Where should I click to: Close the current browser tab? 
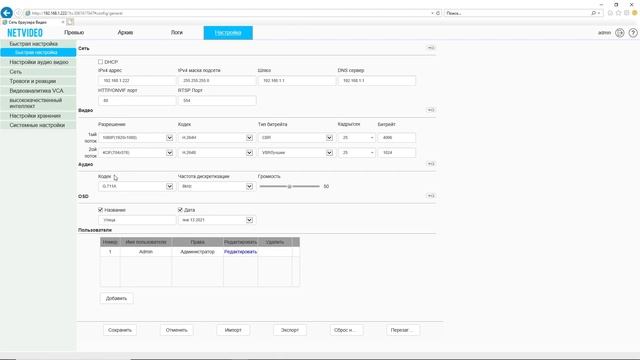point(63,22)
